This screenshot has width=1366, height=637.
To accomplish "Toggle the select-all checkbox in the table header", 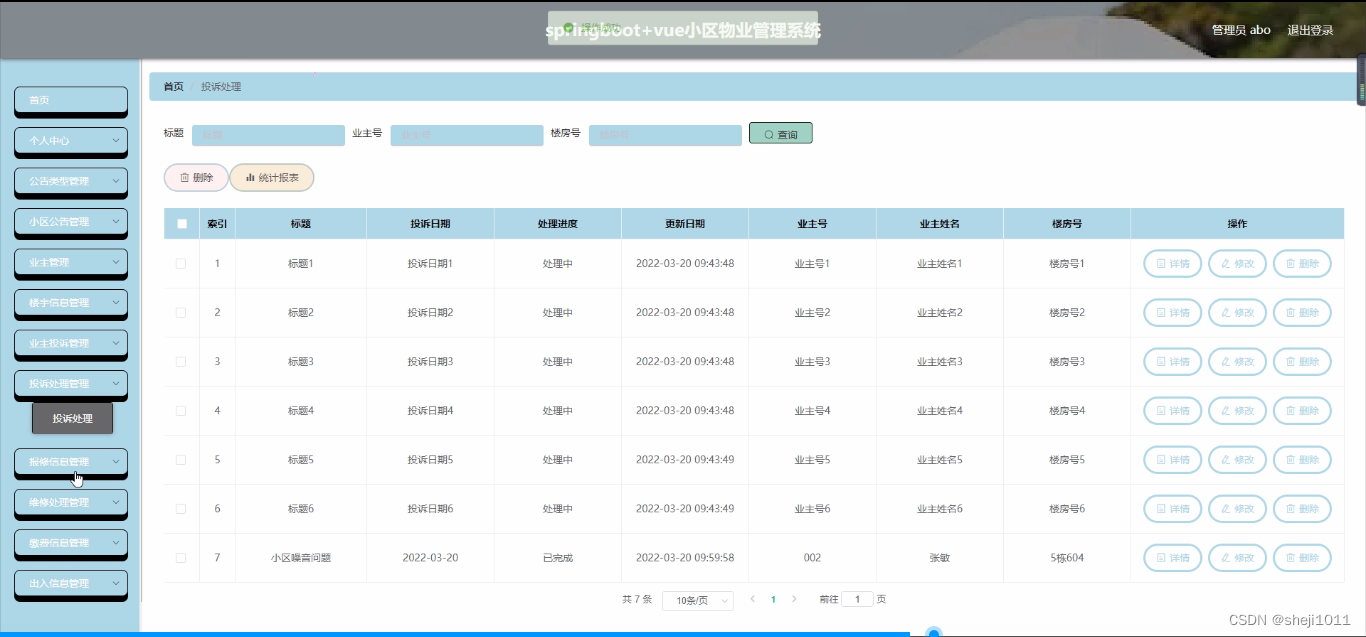I will (x=181, y=223).
